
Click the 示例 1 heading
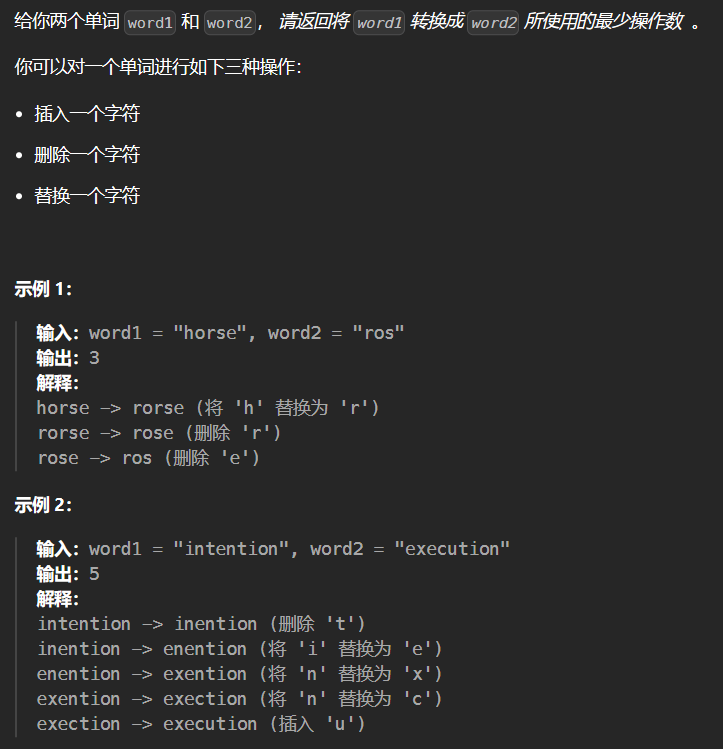click(43, 289)
